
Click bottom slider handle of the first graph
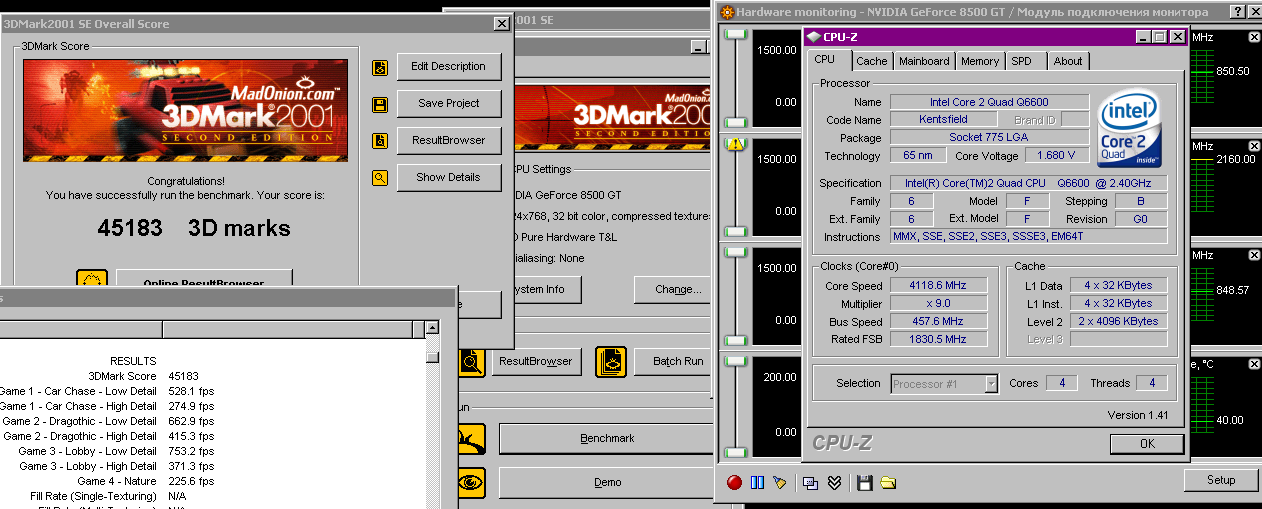click(737, 122)
